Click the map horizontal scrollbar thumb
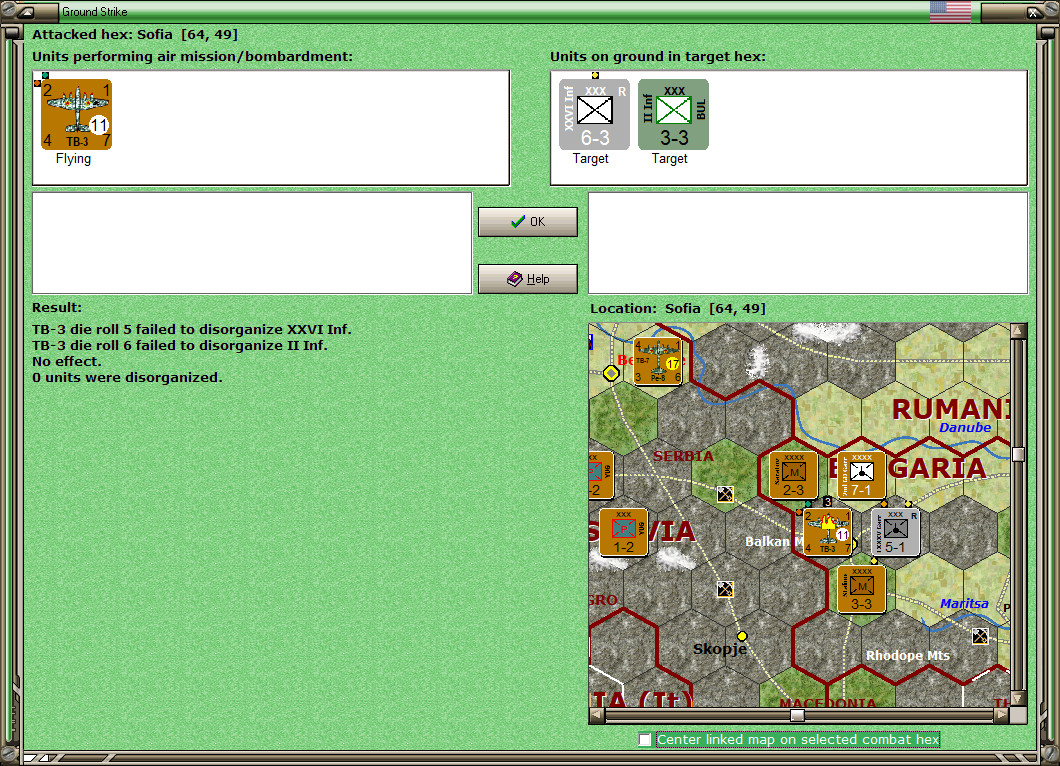 tap(798, 715)
